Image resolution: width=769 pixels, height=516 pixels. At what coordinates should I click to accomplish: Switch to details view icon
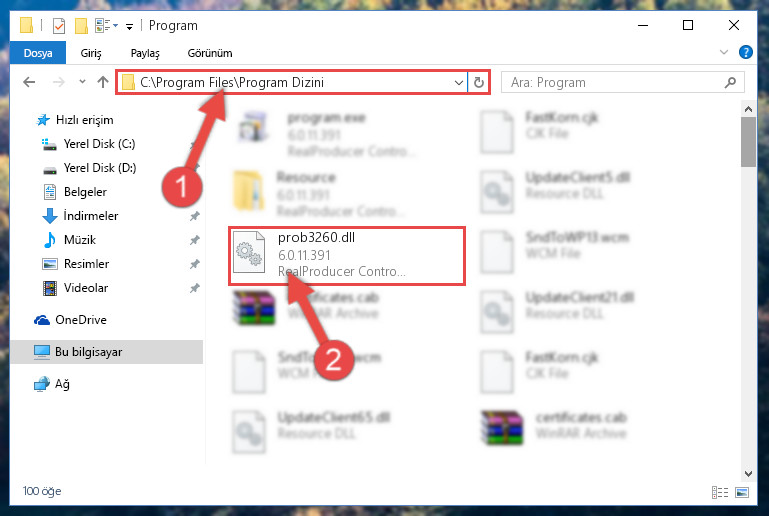coord(719,492)
